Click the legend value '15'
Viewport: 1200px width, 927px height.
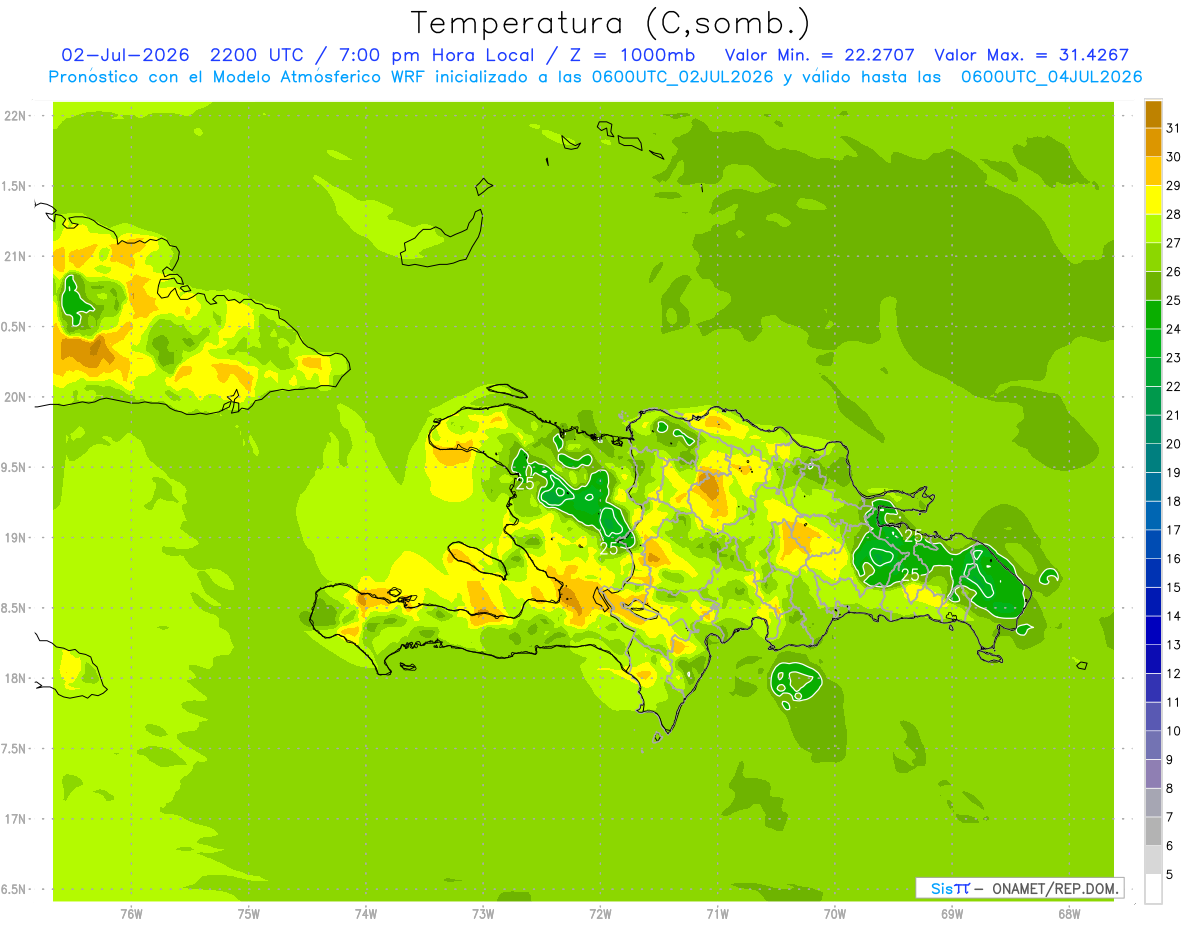1174,587
